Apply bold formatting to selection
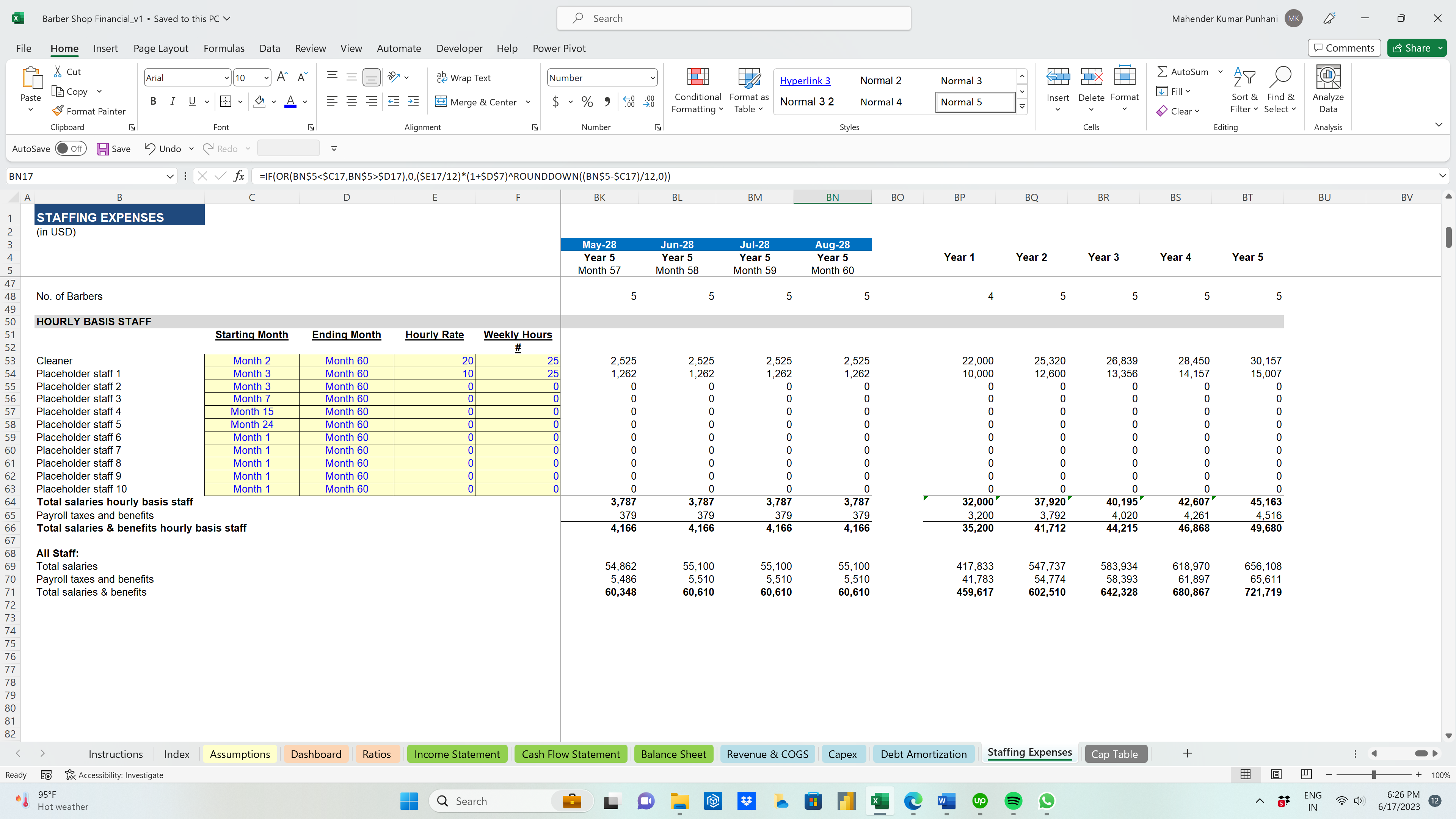The height and width of the screenshot is (819, 1456). [x=152, y=101]
